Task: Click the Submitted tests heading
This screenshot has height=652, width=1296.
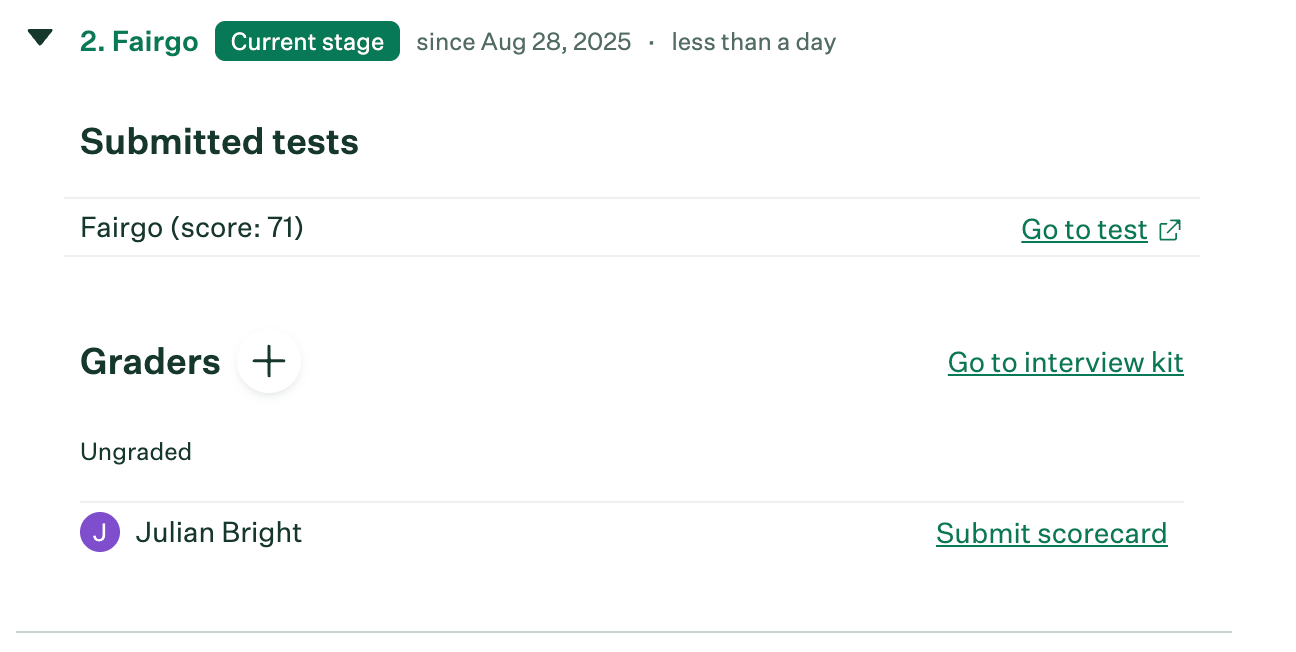Action: click(x=219, y=142)
